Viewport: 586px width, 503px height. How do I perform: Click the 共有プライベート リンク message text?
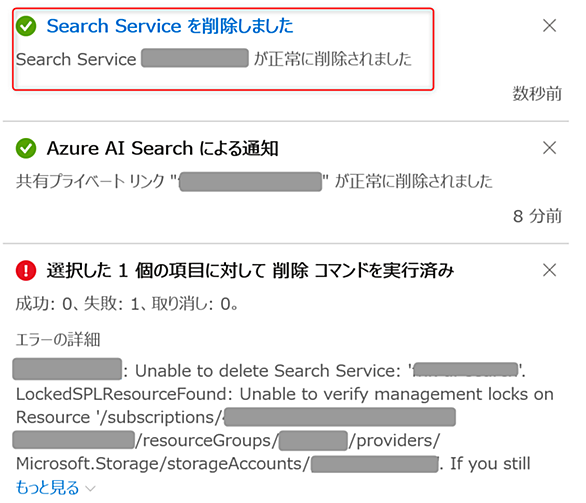[x=254, y=181]
